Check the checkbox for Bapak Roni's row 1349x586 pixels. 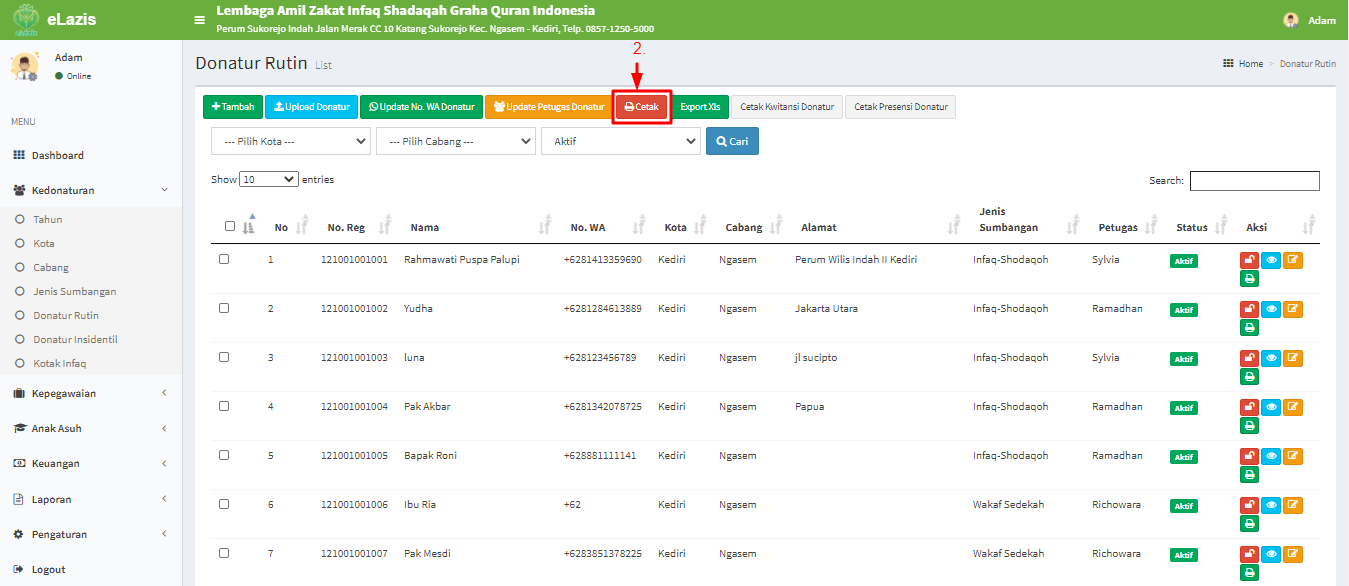(225, 455)
